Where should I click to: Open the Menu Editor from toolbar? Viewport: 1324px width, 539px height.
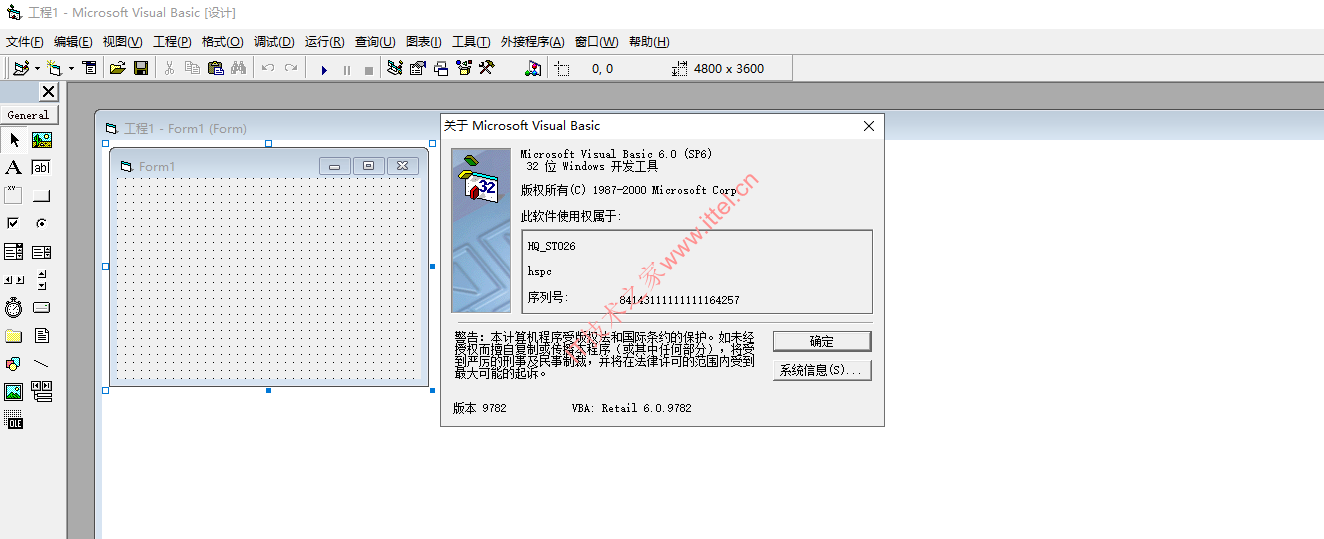(90, 68)
